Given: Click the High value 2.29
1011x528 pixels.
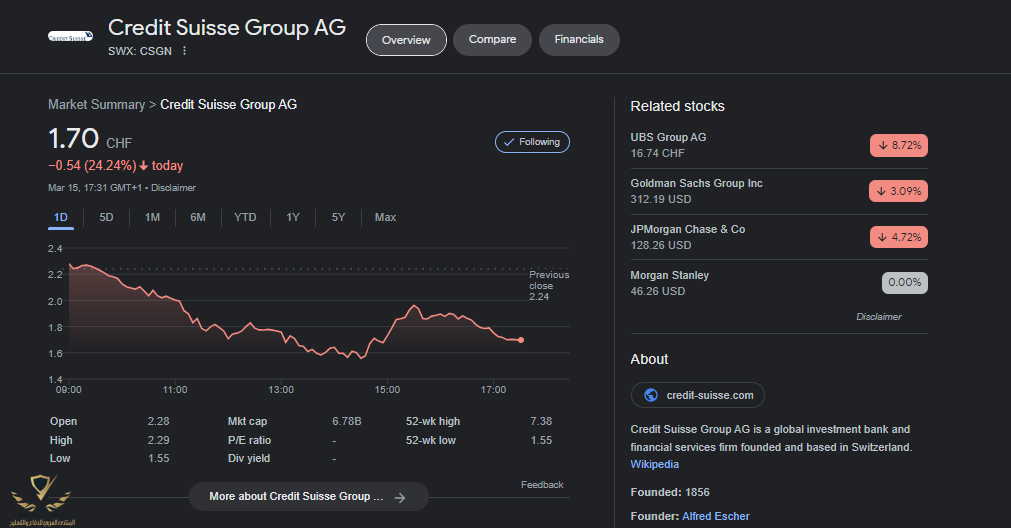Looking at the screenshot, I should (x=159, y=440).
